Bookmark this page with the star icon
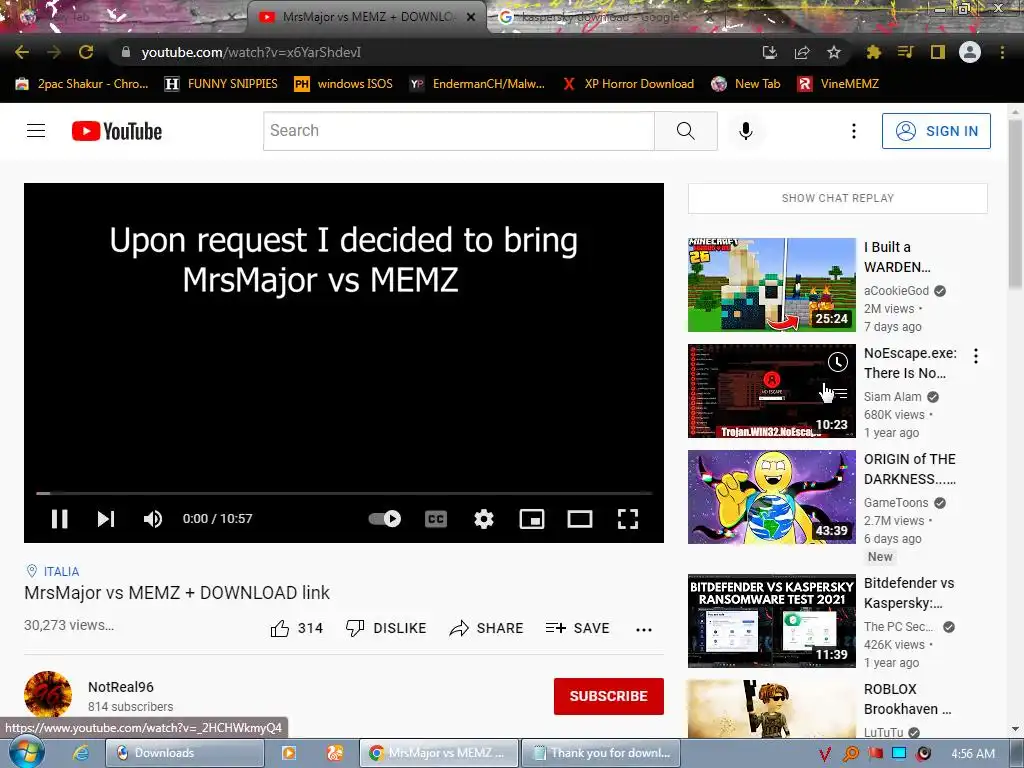The height and width of the screenshot is (768, 1024). (834, 52)
